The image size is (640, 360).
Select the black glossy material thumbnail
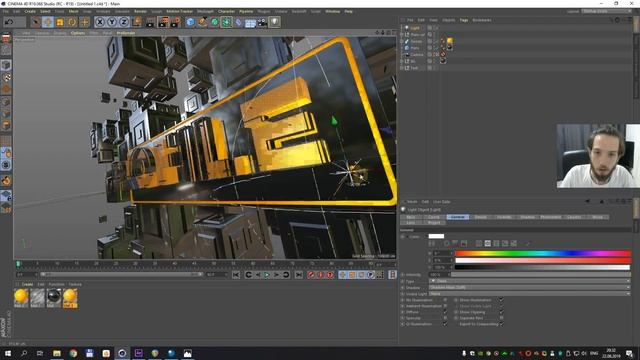[53, 298]
